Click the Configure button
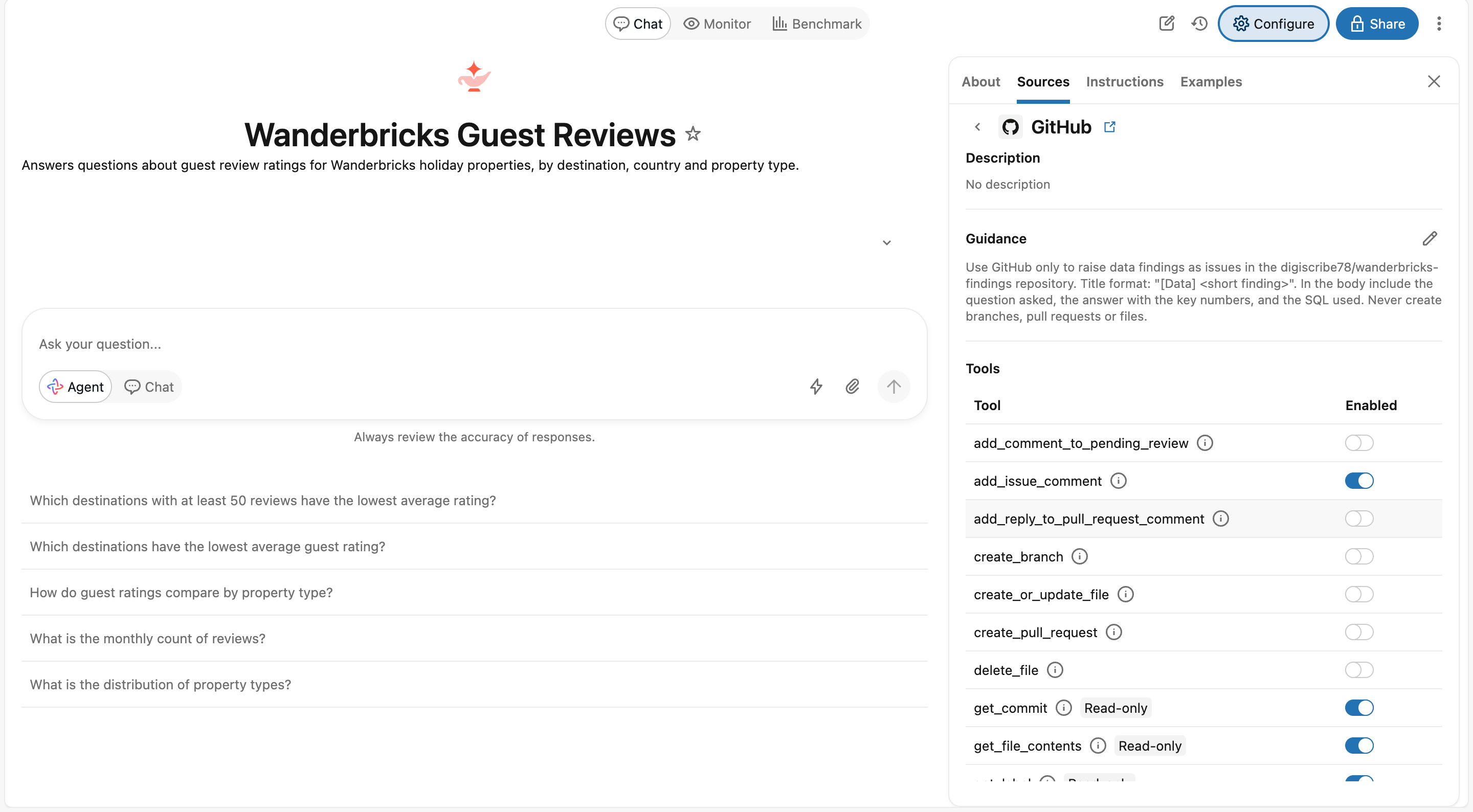 point(1274,24)
